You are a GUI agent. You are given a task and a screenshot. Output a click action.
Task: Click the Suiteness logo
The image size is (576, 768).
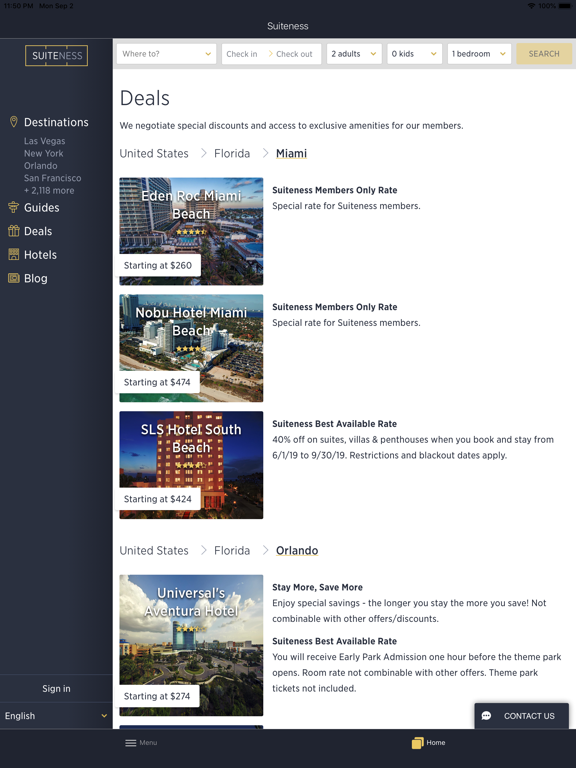tap(56, 55)
